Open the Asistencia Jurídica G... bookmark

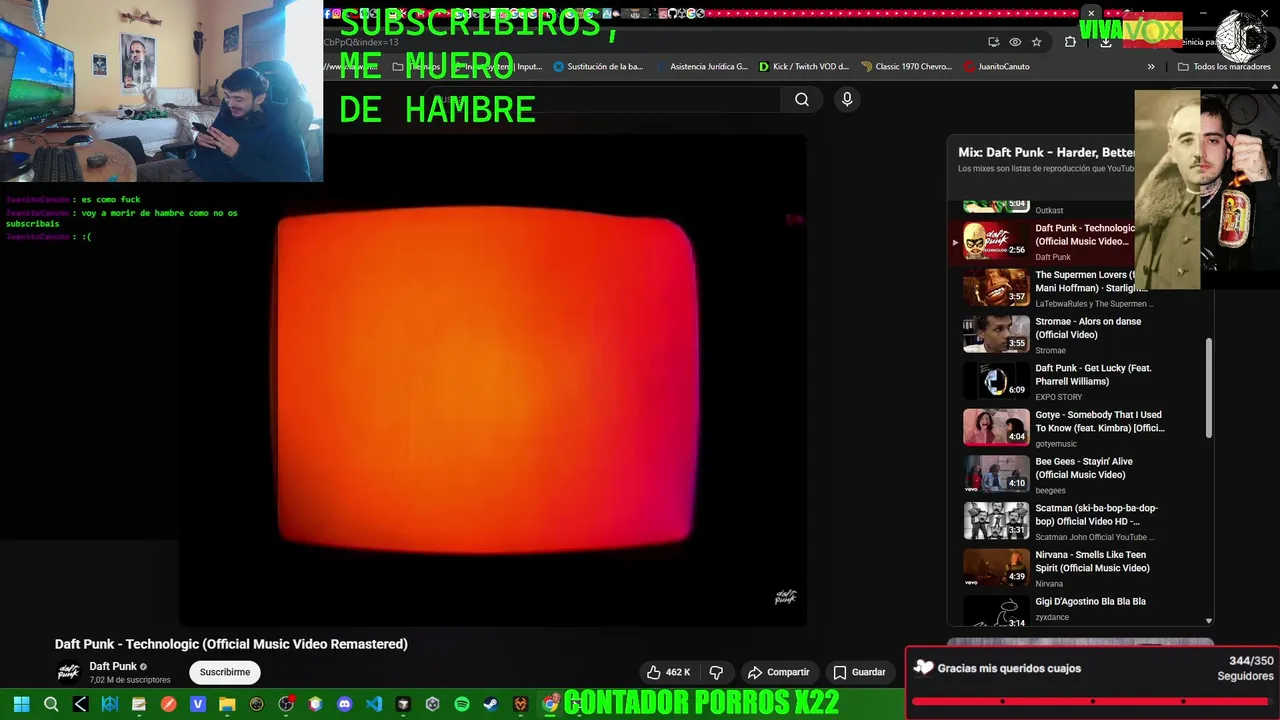coord(702,67)
